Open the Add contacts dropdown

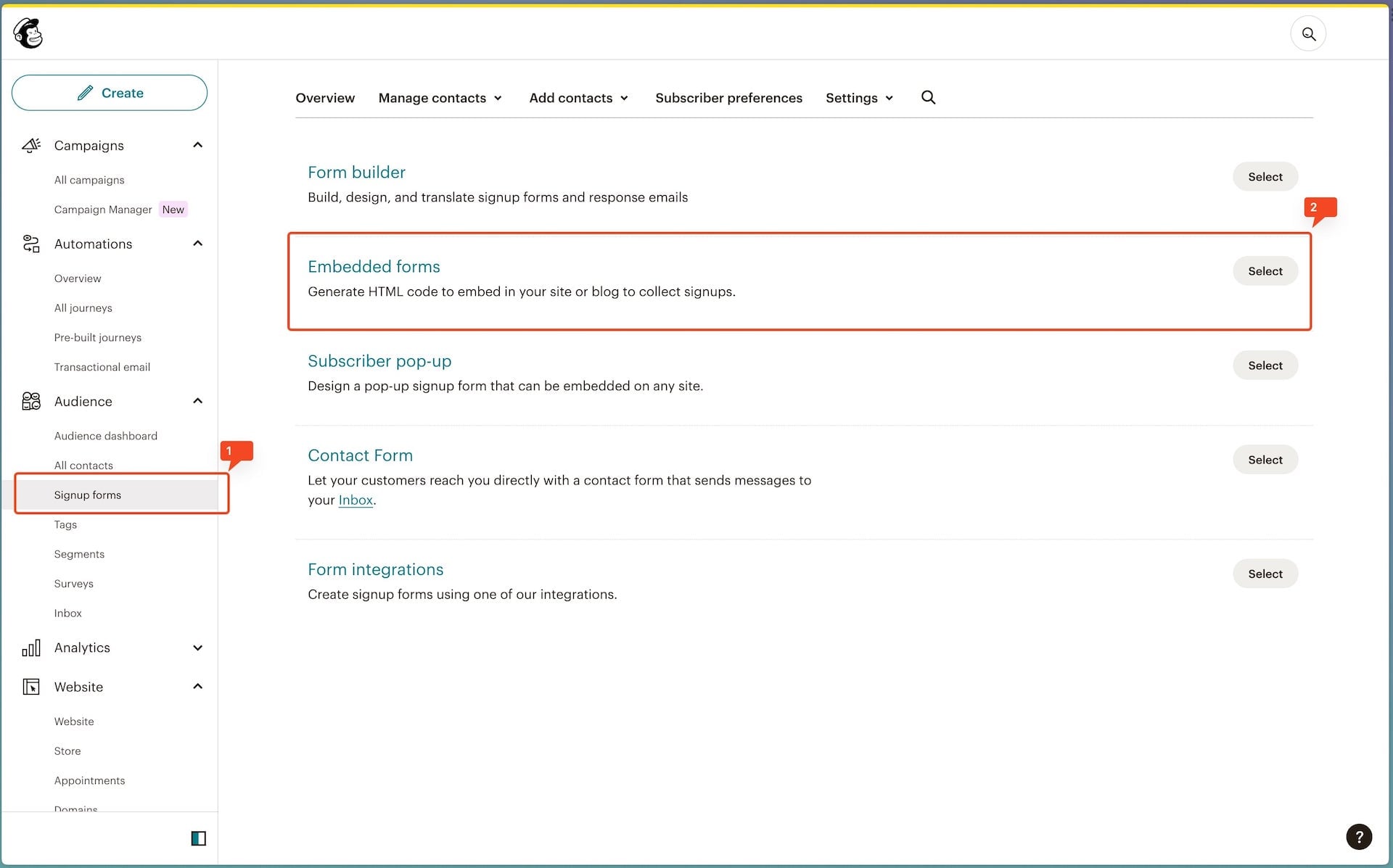point(578,98)
